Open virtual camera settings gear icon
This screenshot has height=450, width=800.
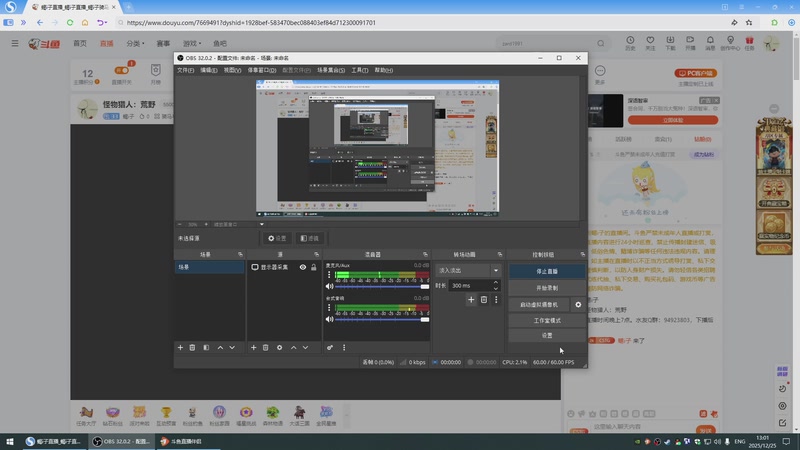click(578, 304)
